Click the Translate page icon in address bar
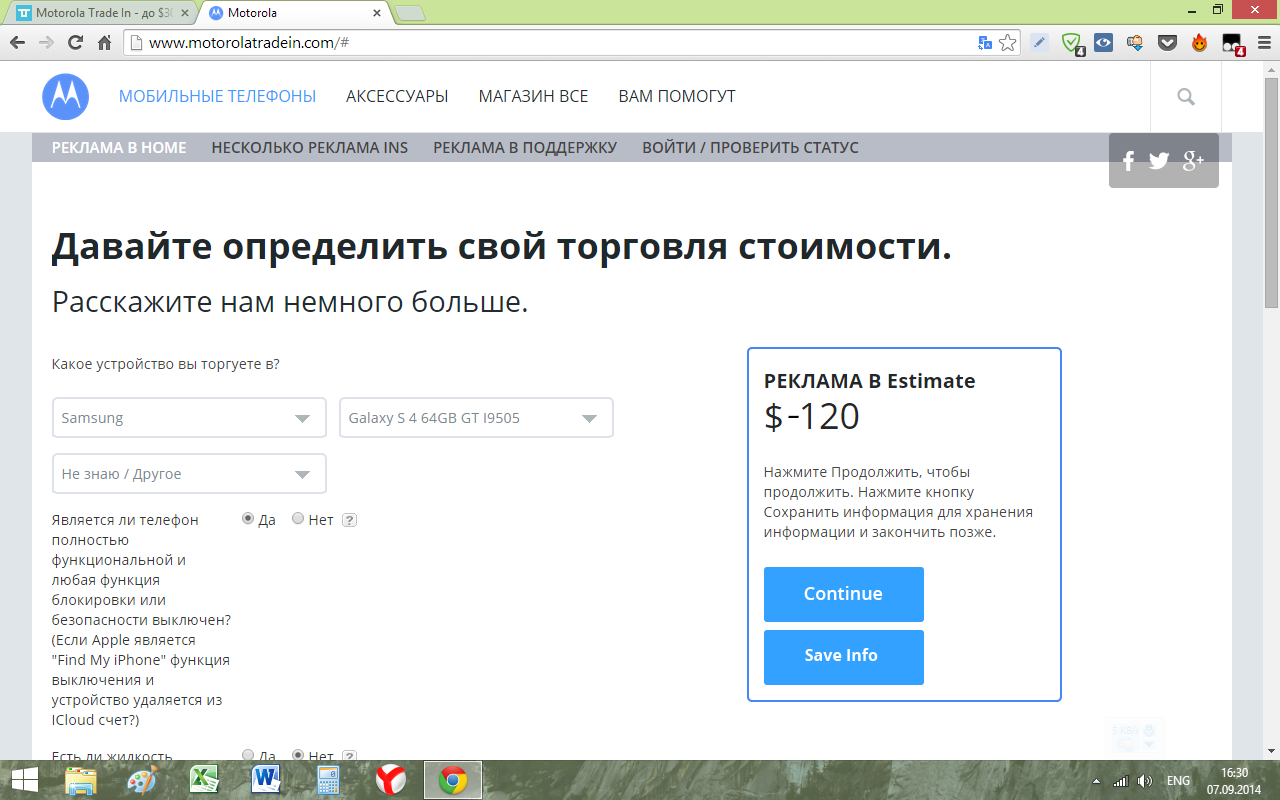This screenshot has width=1280, height=800. pyautogui.click(x=985, y=43)
